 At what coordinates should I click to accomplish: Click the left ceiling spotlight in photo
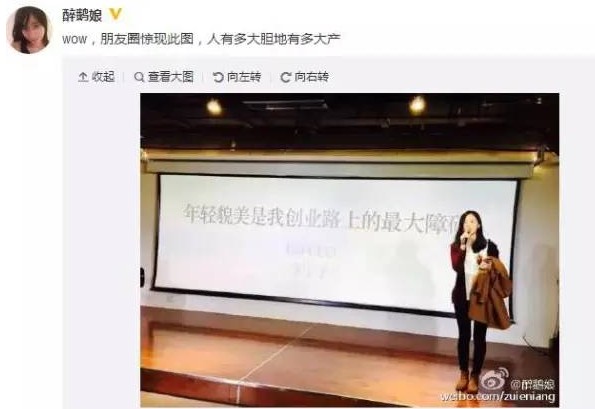pyautogui.click(x=214, y=107)
